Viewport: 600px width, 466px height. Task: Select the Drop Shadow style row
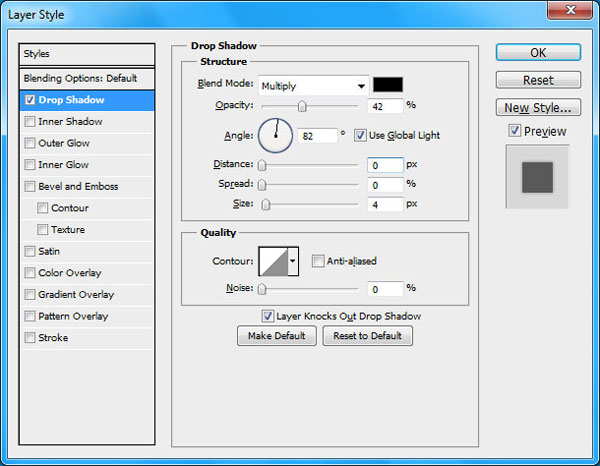coord(87,100)
